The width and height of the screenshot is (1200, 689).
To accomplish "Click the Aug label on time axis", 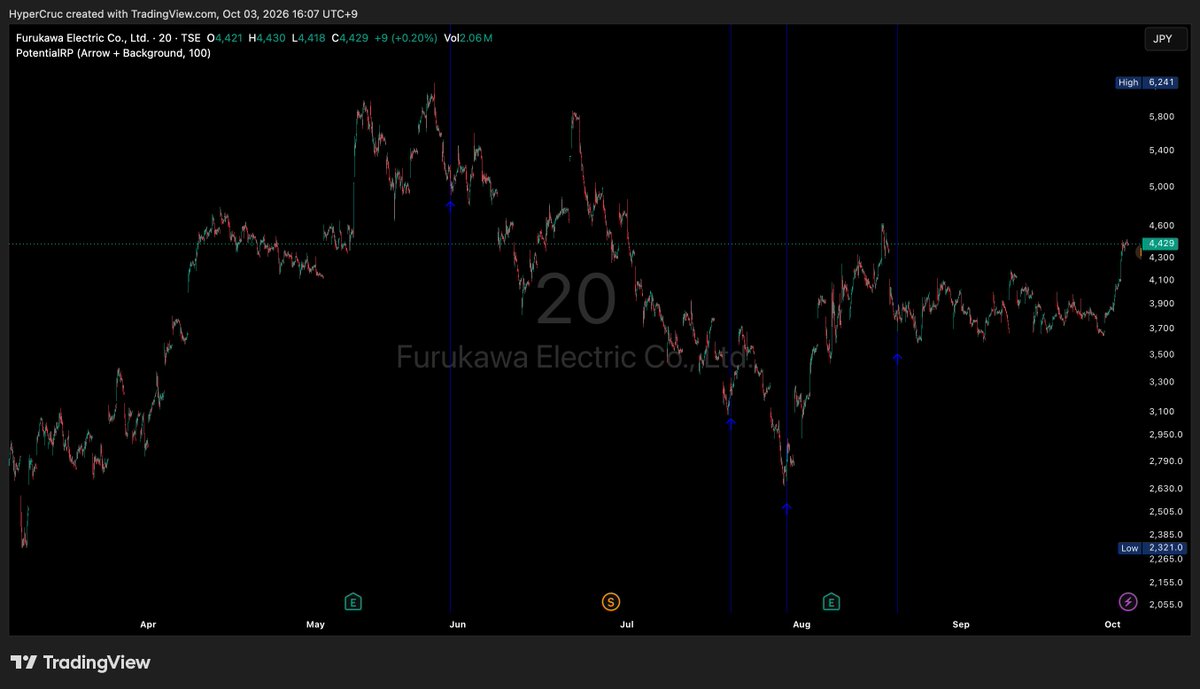I will pos(801,625).
